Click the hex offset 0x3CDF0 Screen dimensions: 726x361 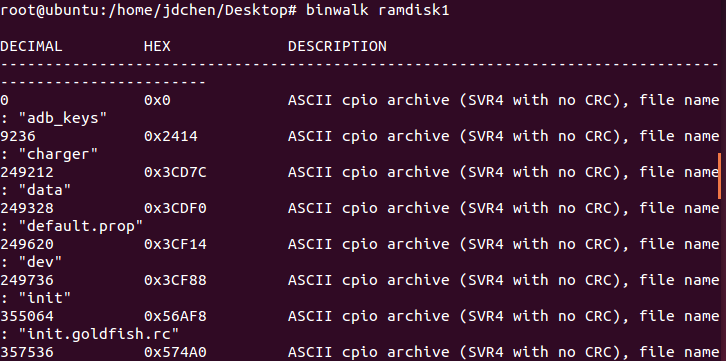(x=175, y=208)
